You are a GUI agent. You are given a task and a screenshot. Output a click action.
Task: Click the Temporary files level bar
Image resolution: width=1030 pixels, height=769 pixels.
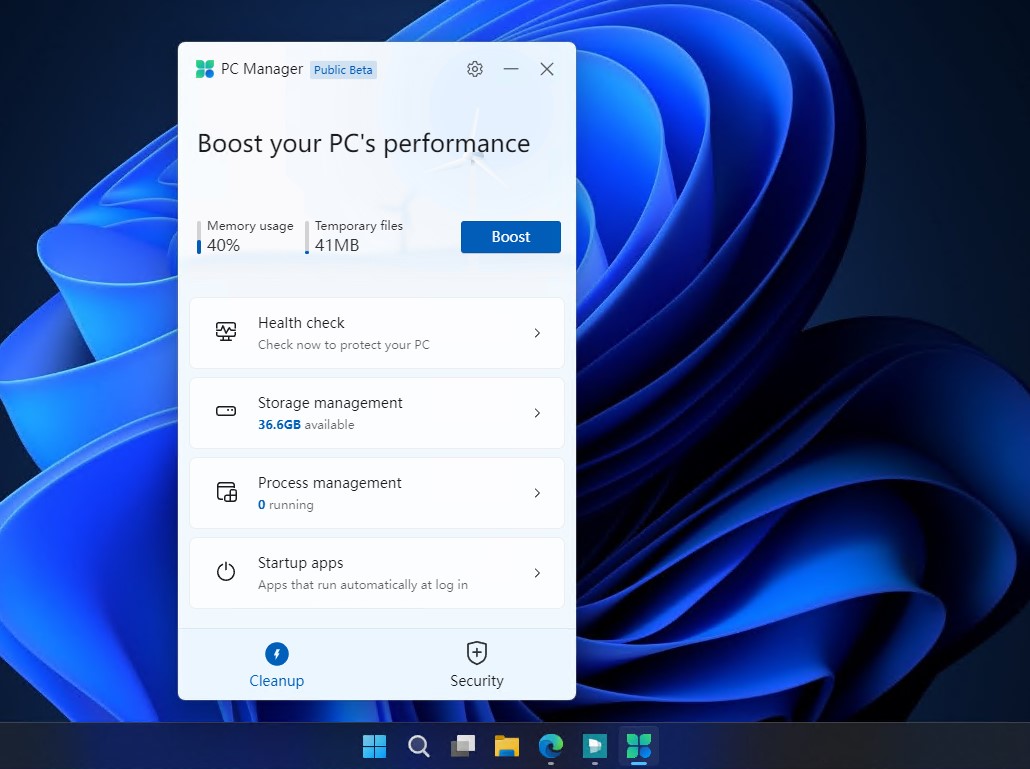click(307, 237)
